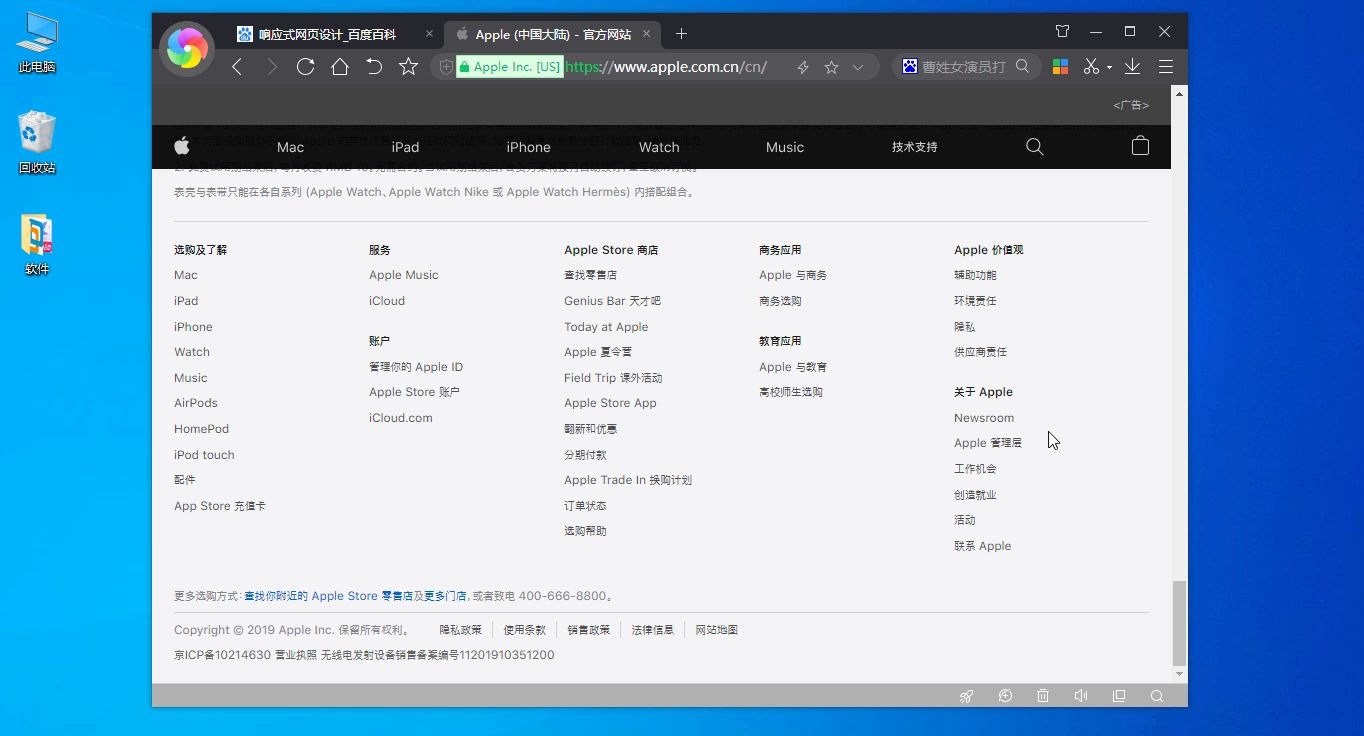Open the browser hamburger menu

tap(1166, 67)
